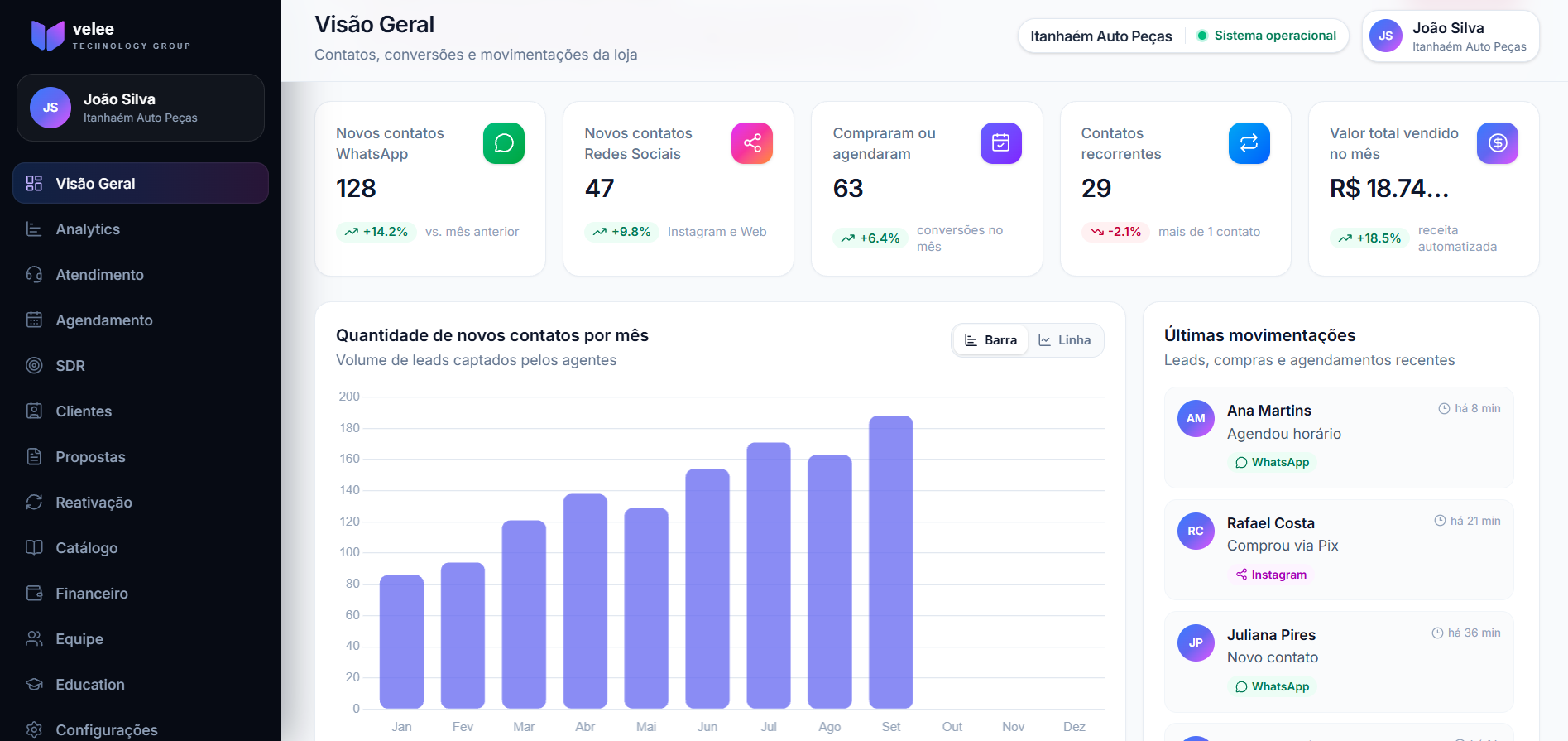Click the Propostas document icon
The height and width of the screenshot is (741, 1568).
[34, 457]
